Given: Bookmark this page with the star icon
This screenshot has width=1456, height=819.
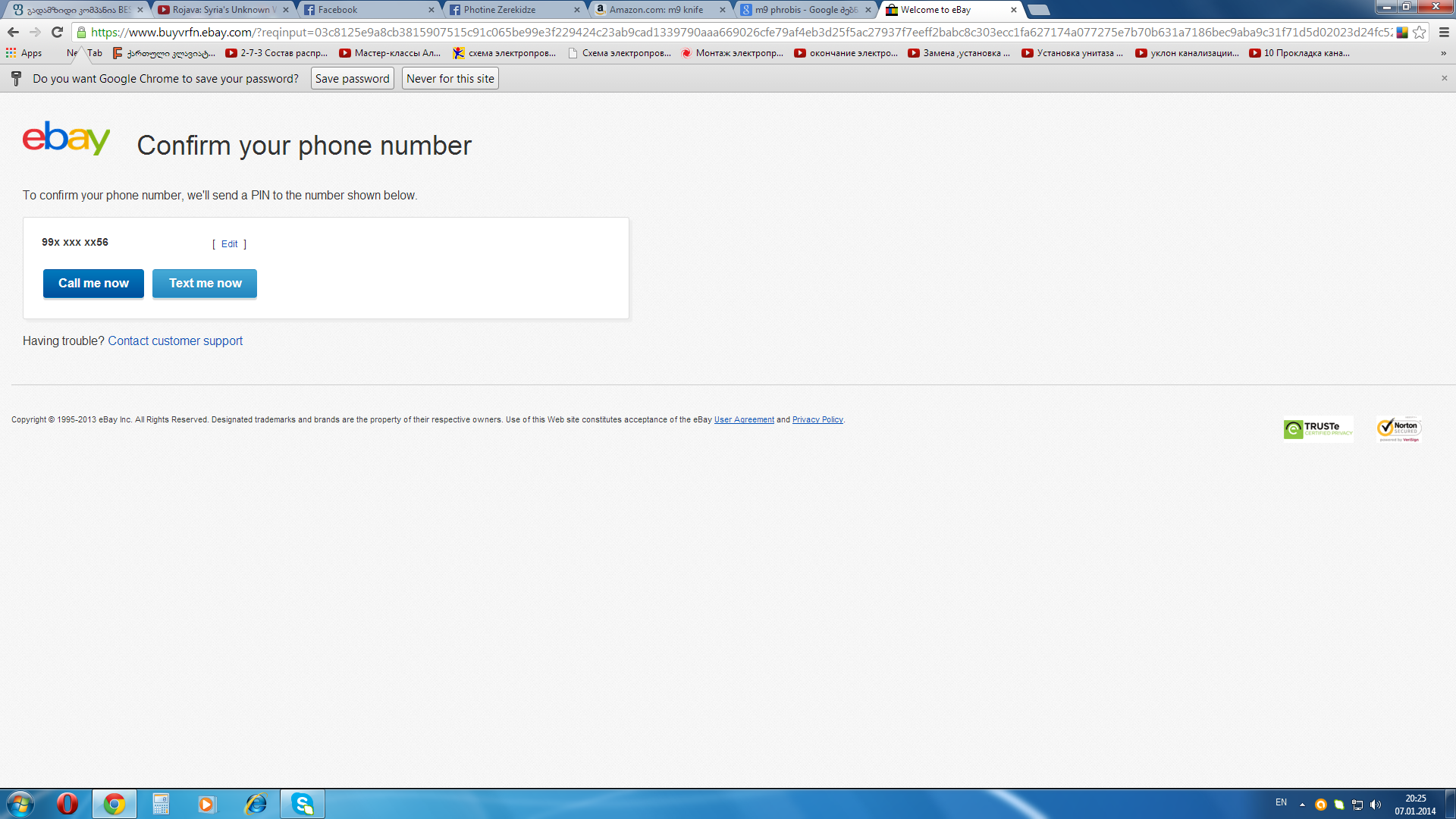Looking at the screenshot, I should 1419,32.
